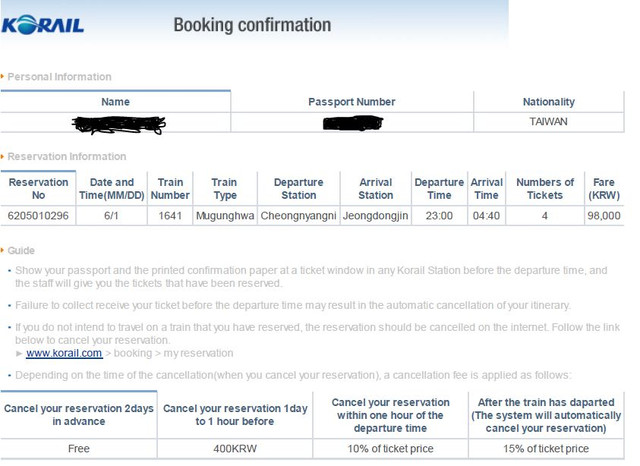The image size is (640, 466).
Task: Click the Passport Number column header
Action: pyautogui.click(x=352, y=102)
